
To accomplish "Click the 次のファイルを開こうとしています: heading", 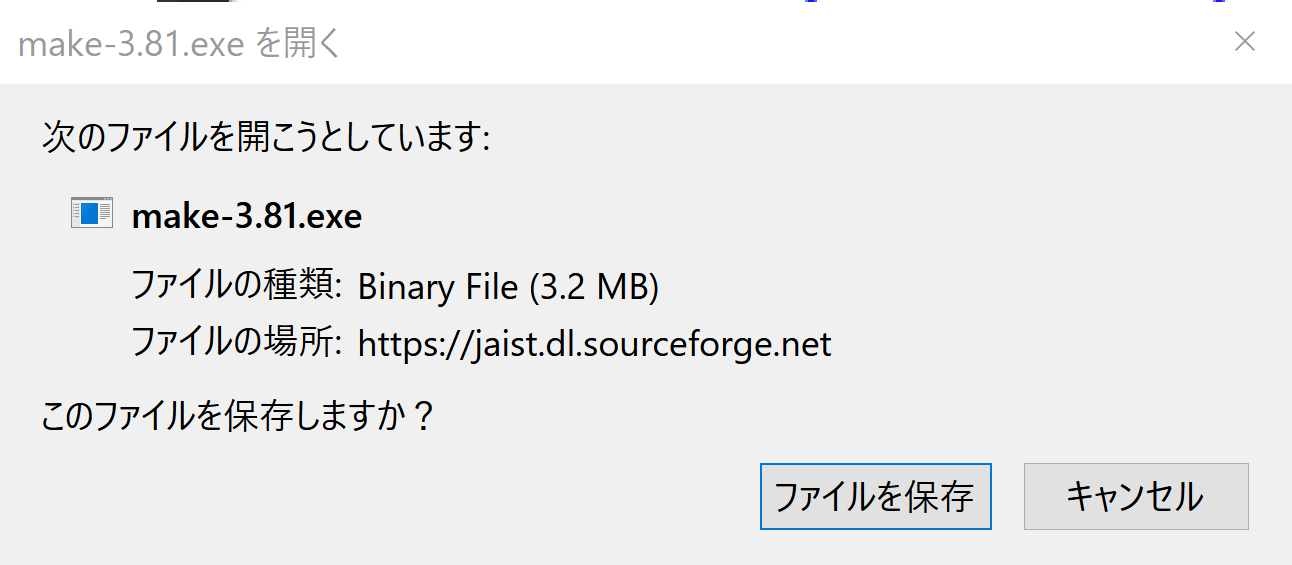I will point(265,137).
